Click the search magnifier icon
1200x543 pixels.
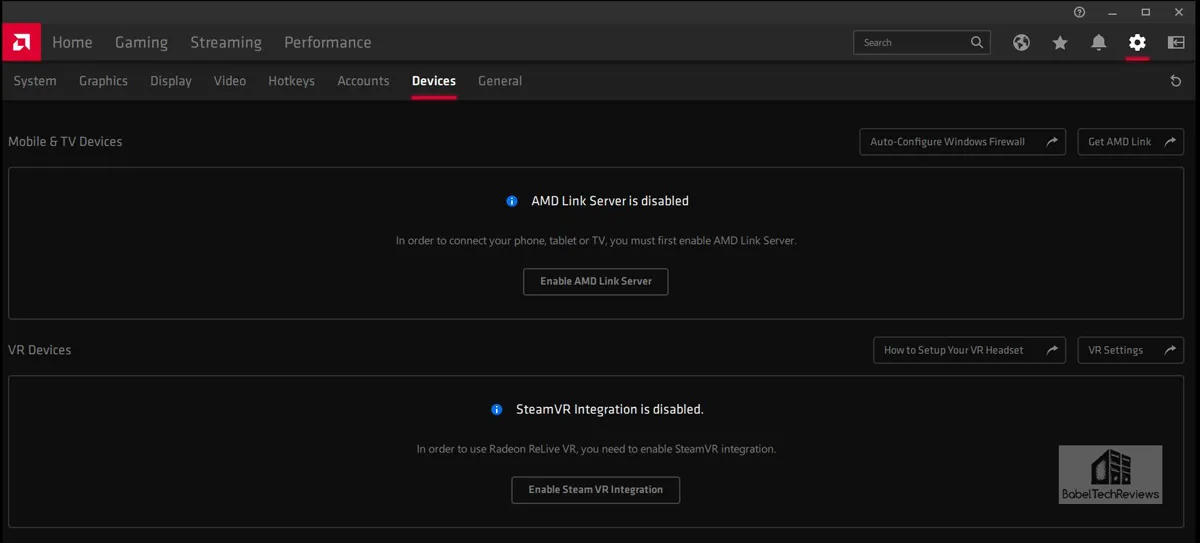(977, 43)
